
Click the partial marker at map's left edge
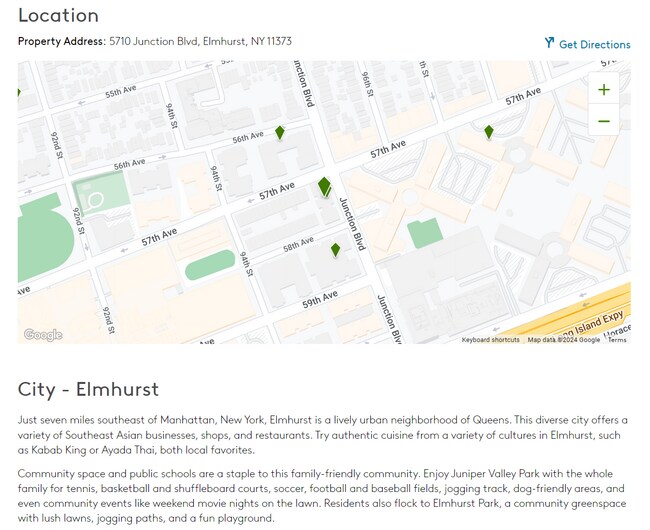(19, 93)
